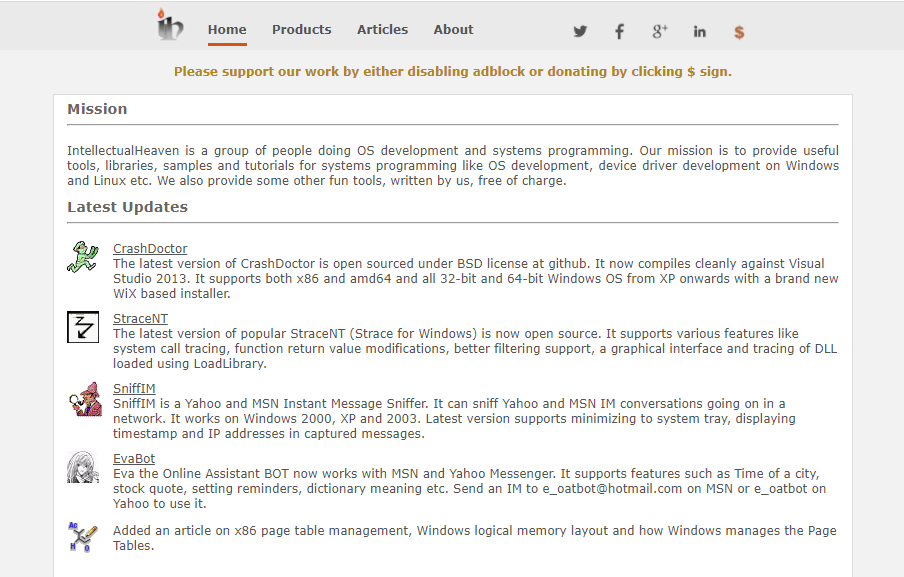Follow the StraceNT link

[x=141, y=319]
